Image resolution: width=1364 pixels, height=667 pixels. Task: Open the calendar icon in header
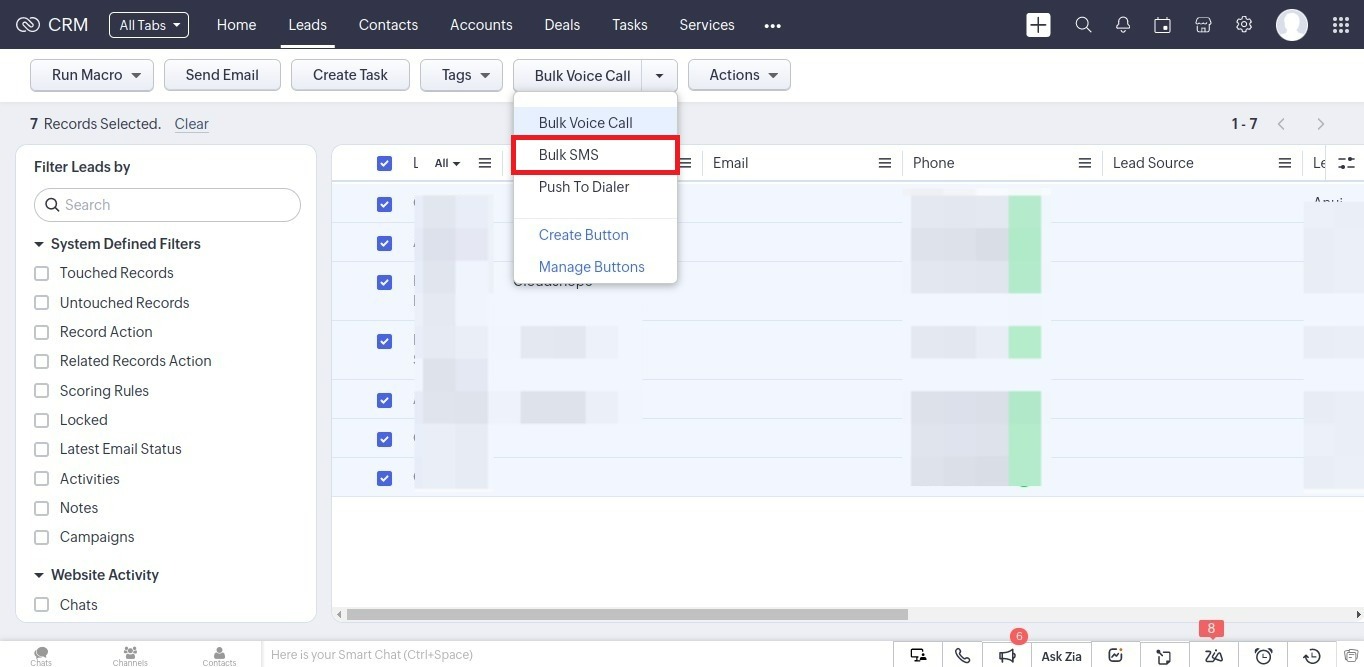[x=1162, y=25]
